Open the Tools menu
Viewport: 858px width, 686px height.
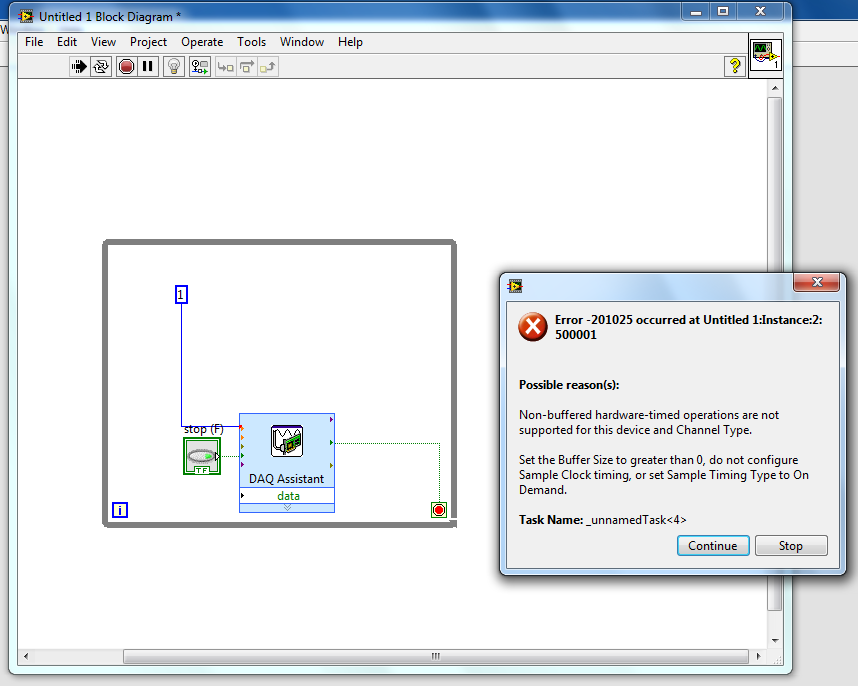[251, 42]
